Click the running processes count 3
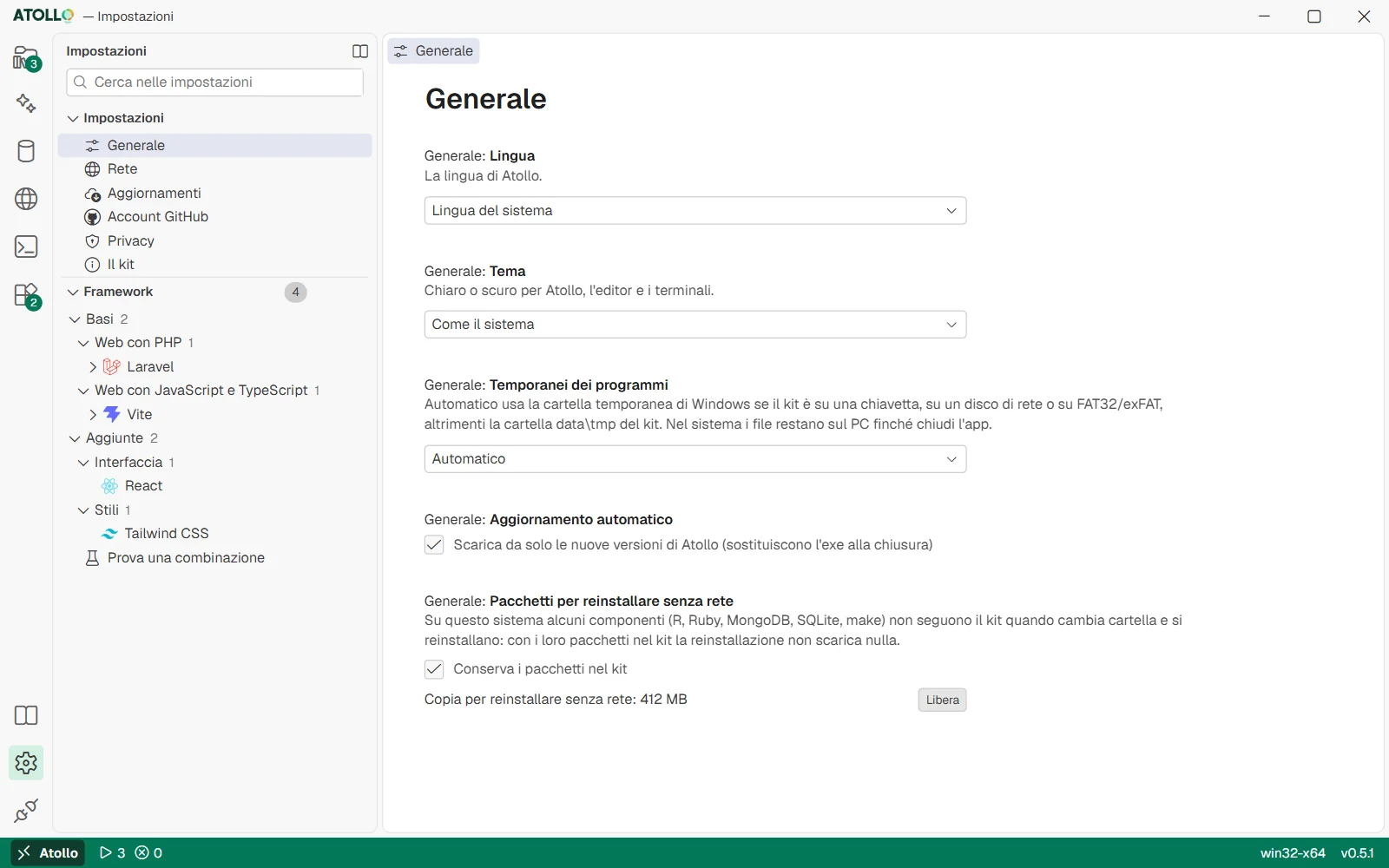The image size is (1389, 868). 112,853
